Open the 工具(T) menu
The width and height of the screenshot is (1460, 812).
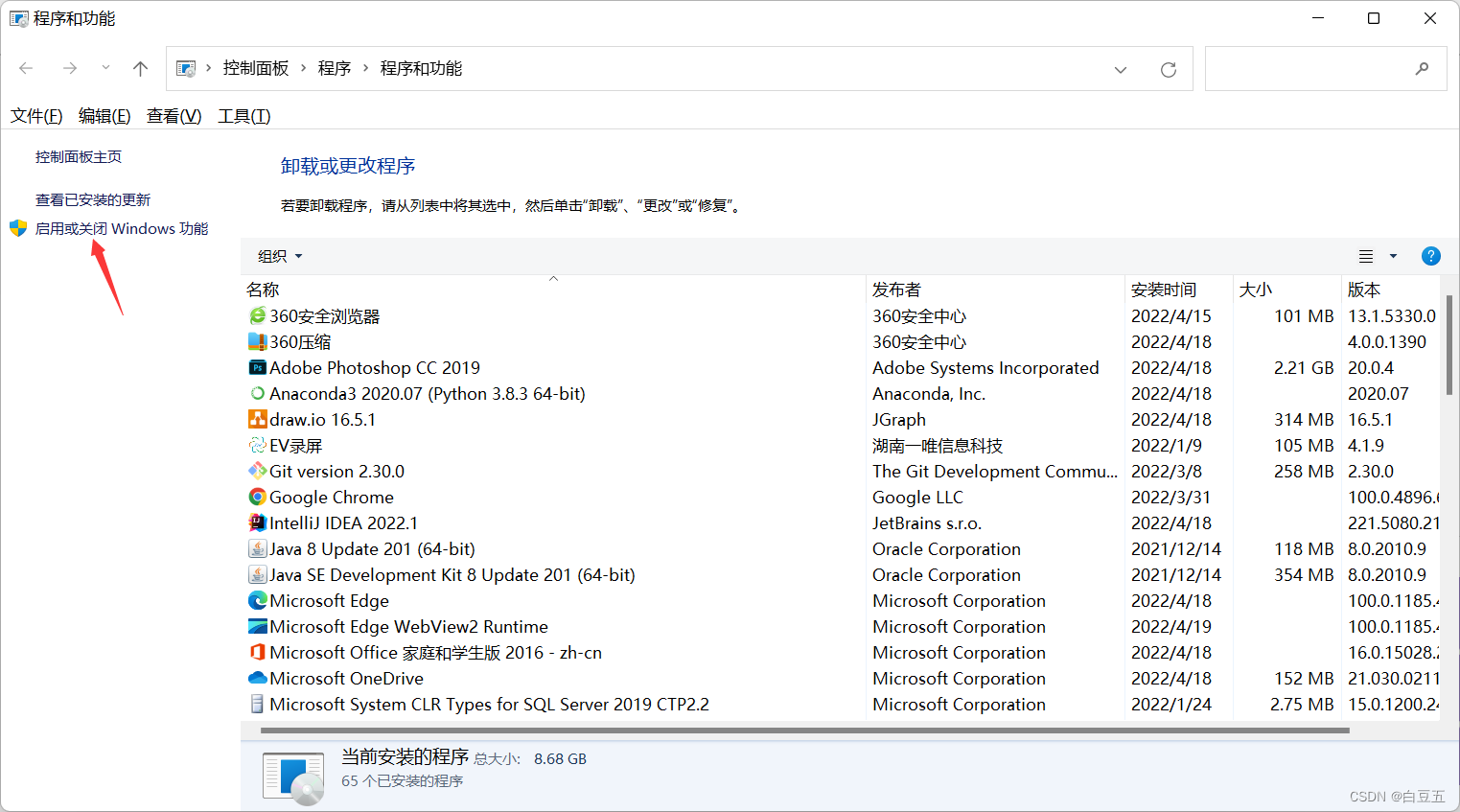coord(244,116)
